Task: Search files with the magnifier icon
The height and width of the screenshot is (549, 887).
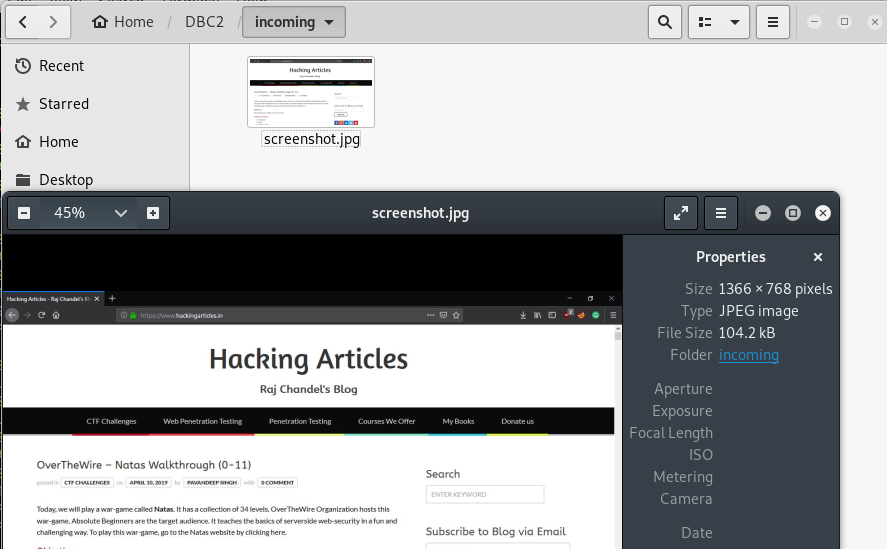Action: pyautogui.click(x=665, y=22)
